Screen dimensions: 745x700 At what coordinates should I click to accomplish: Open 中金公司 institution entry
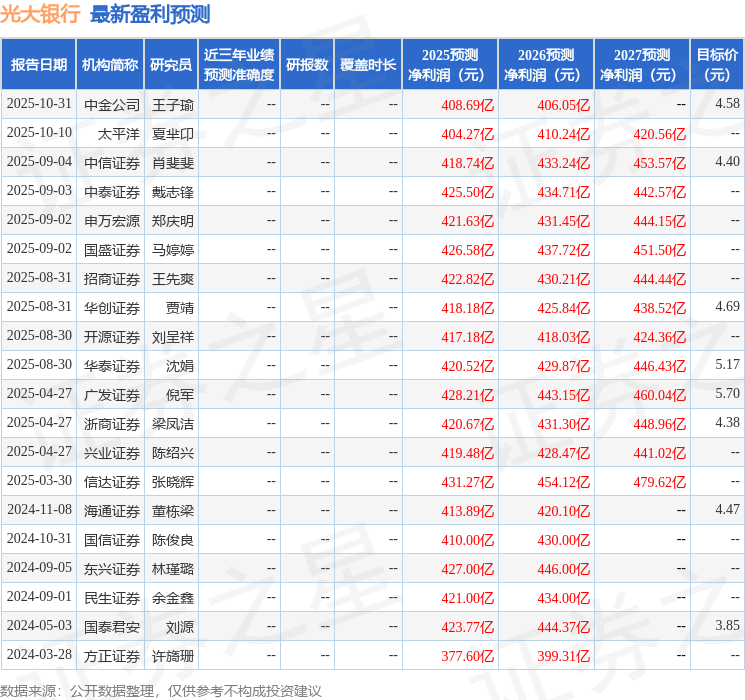112,104
